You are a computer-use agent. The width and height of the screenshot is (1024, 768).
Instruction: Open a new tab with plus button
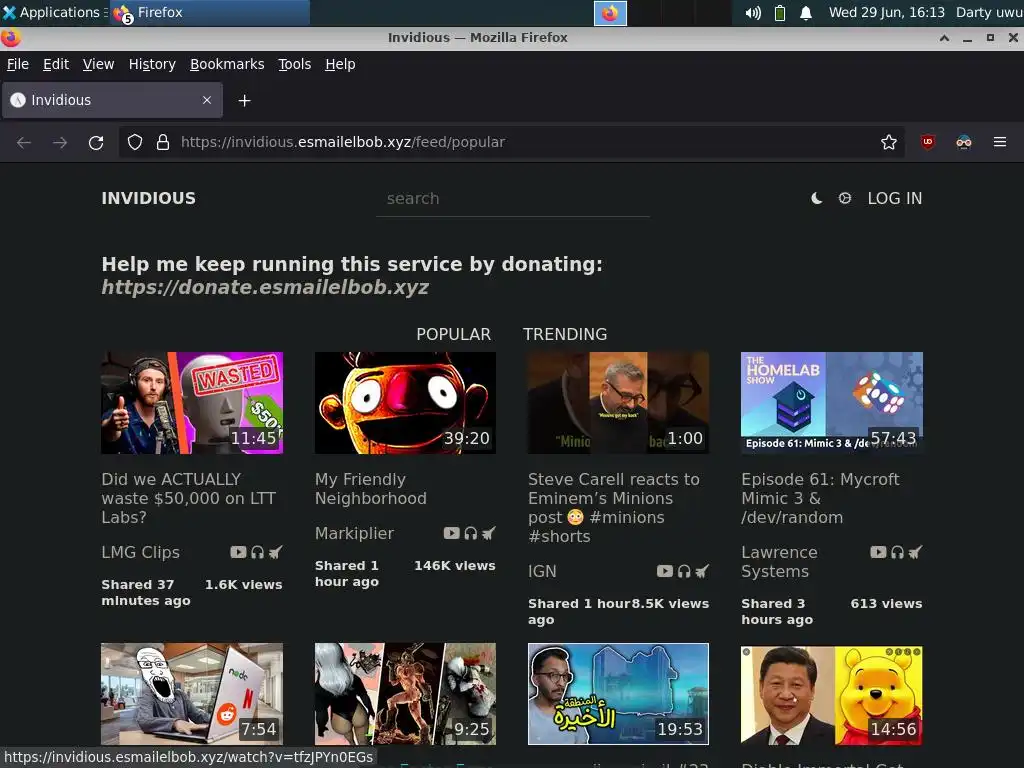(x=244, y=101)
